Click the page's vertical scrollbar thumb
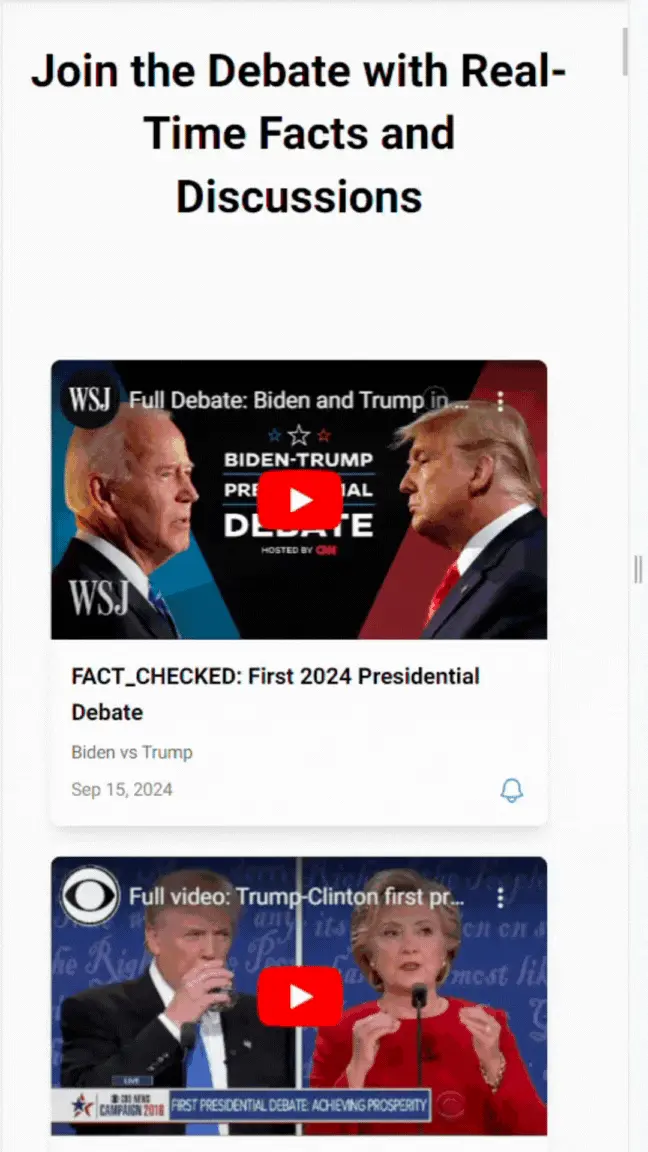Image resolution: width=648 pixels, height=1152 pixels. pyautogui.click(x=625, y=51)
